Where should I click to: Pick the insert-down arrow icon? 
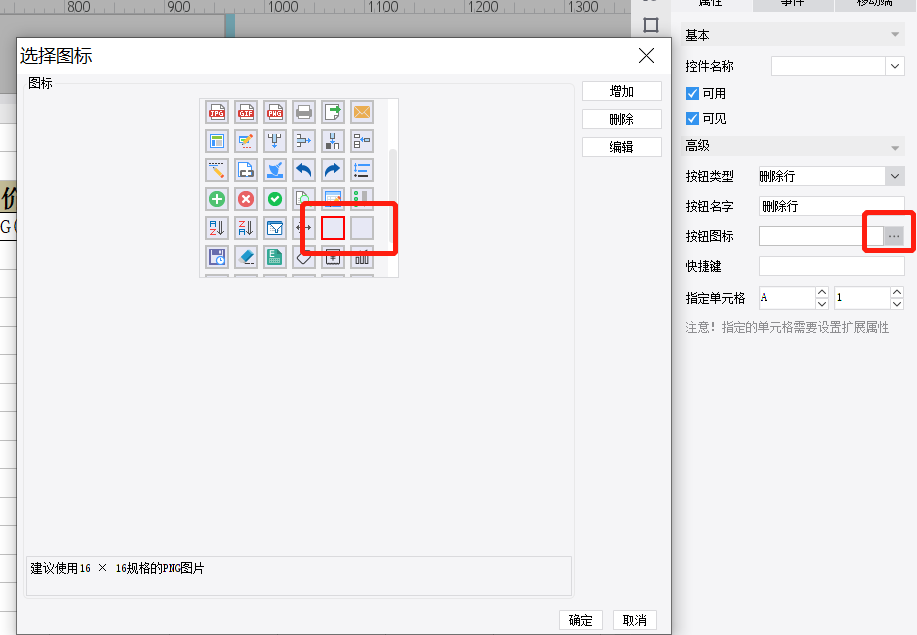275,141
